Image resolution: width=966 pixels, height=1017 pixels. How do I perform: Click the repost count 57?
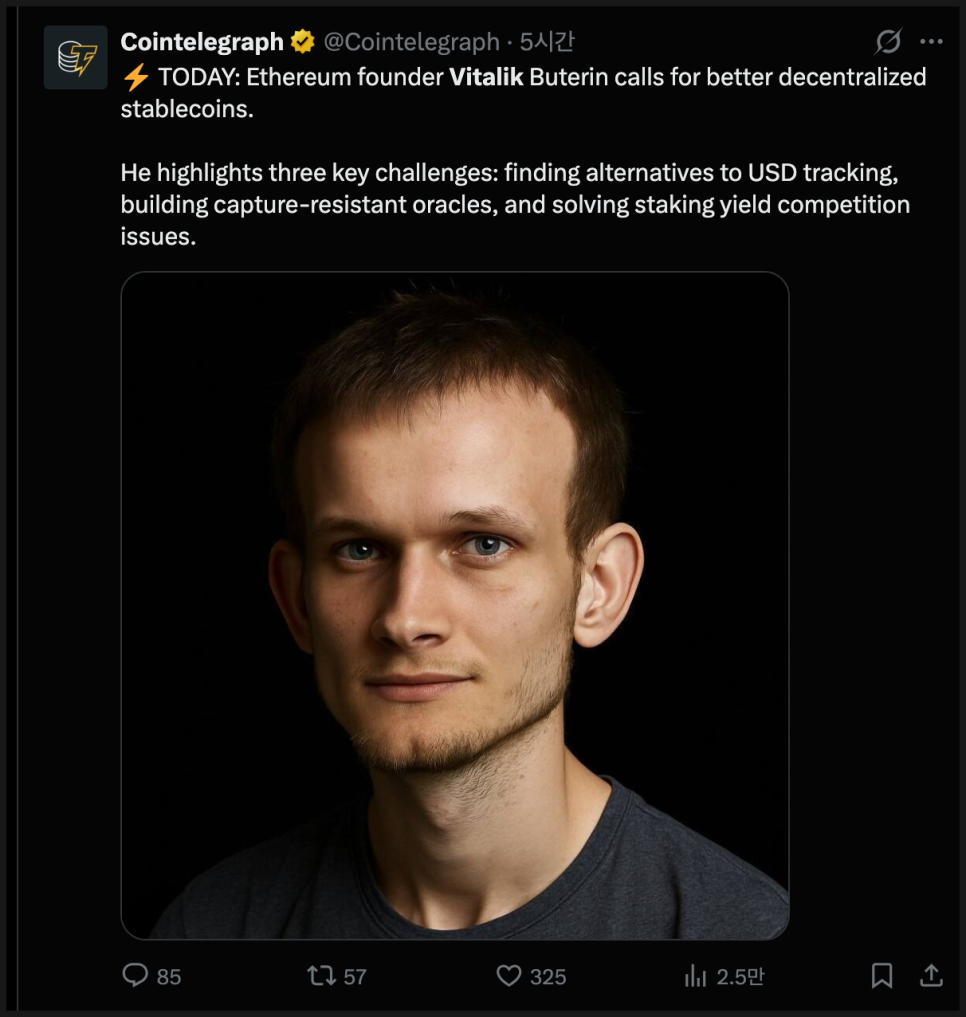(355, 976)
